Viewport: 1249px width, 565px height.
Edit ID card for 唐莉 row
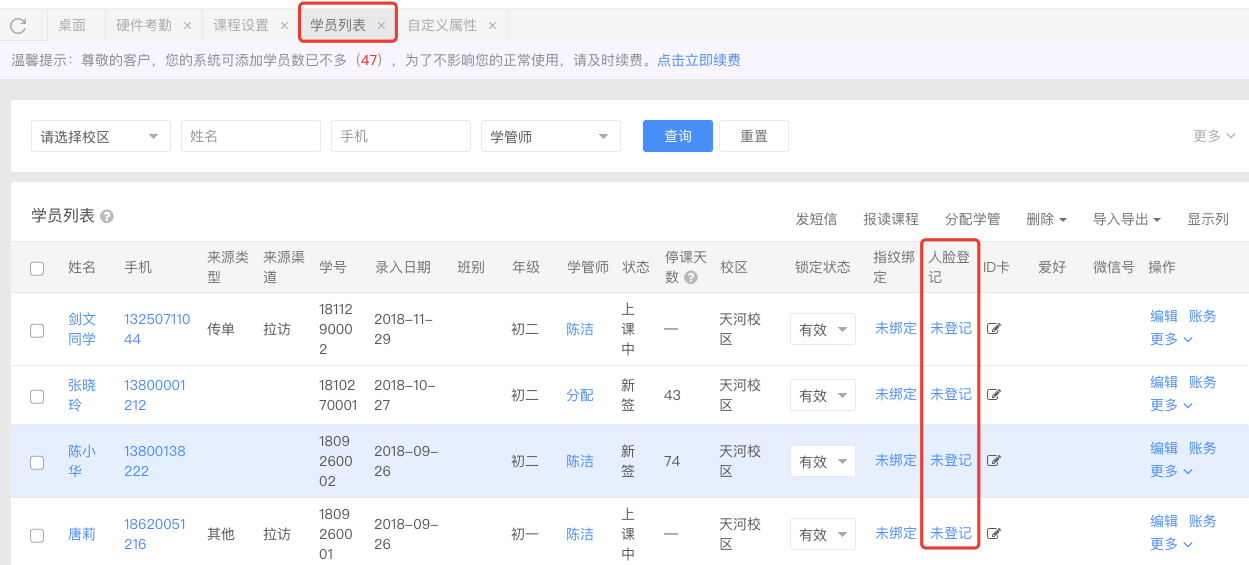click(x=994, y=534)
